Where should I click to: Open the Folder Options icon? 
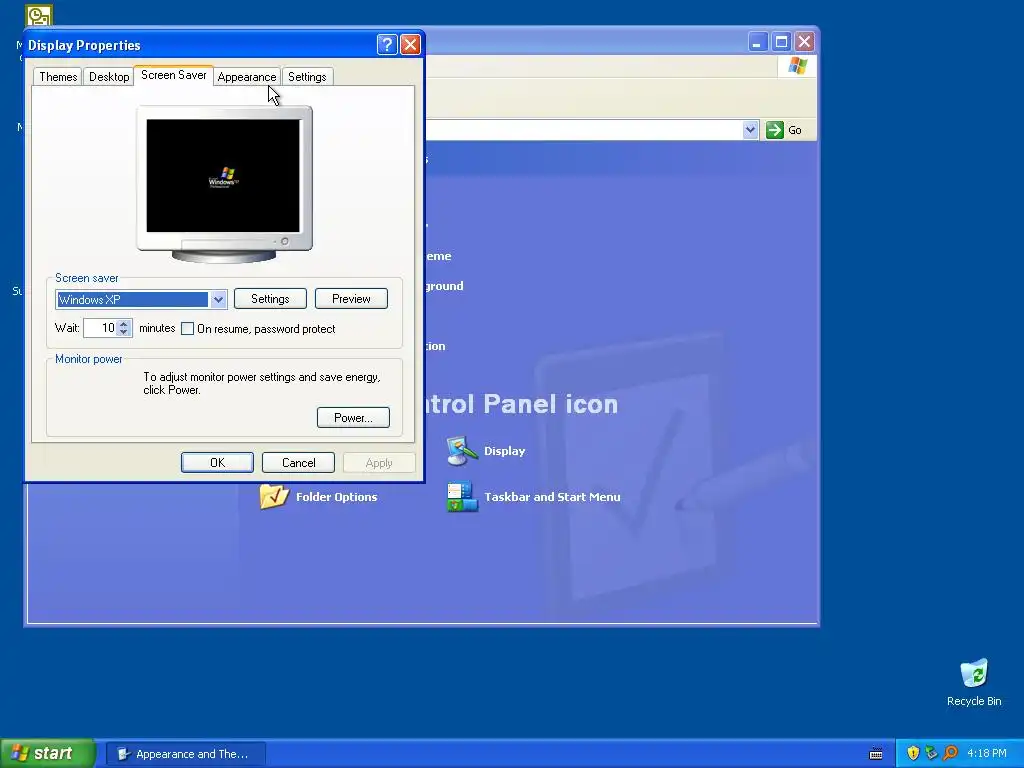pyautogui.click(x=319, y=496)
